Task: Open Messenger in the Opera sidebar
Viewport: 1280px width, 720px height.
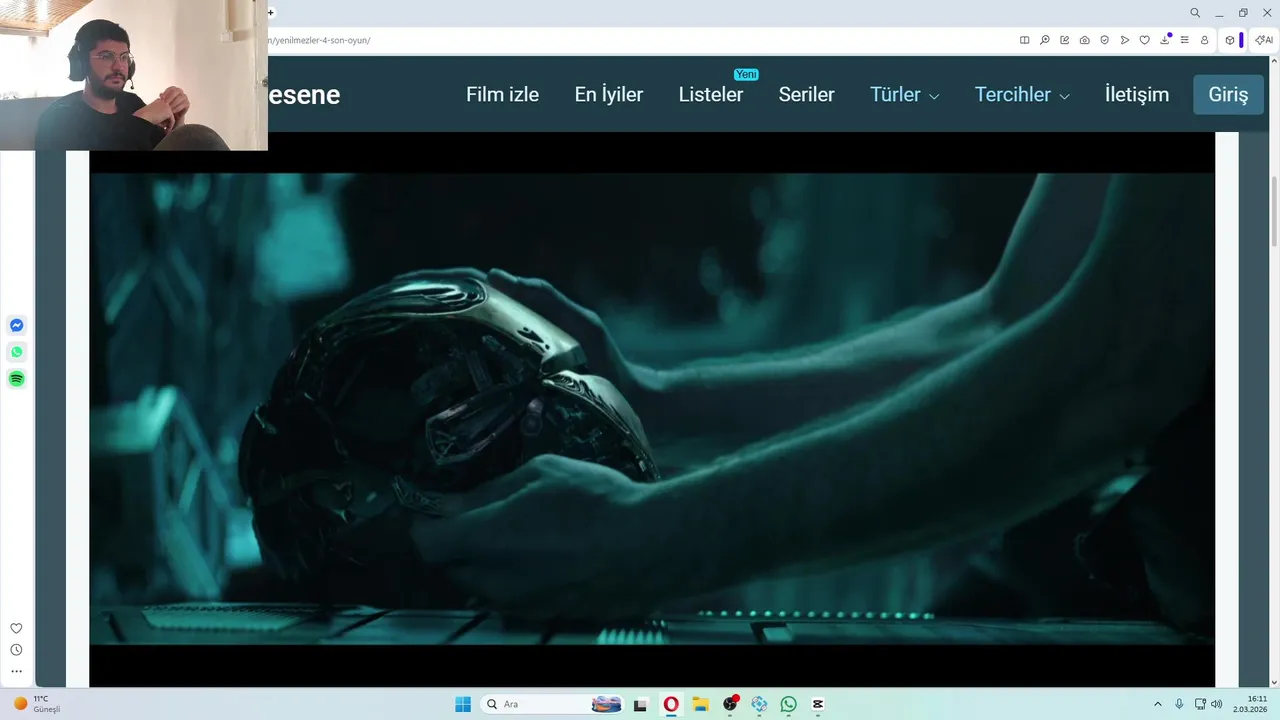Action: tap(16, 325)
